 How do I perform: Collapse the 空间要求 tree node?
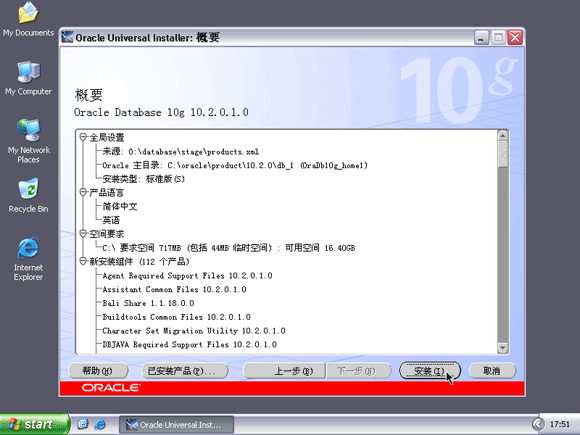tap(83, 234)
